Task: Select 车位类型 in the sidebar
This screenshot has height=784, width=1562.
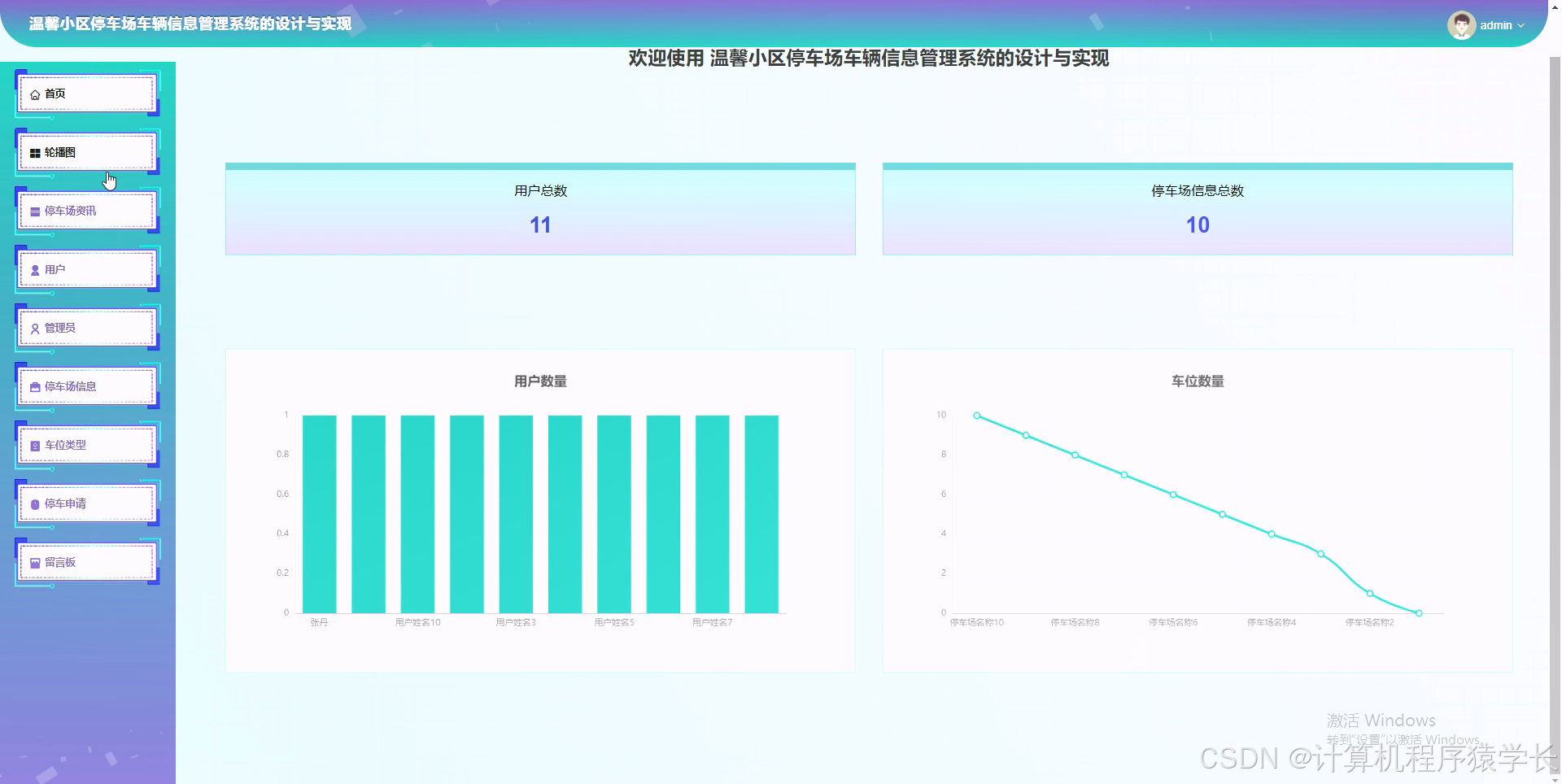Action: [85, 445]
